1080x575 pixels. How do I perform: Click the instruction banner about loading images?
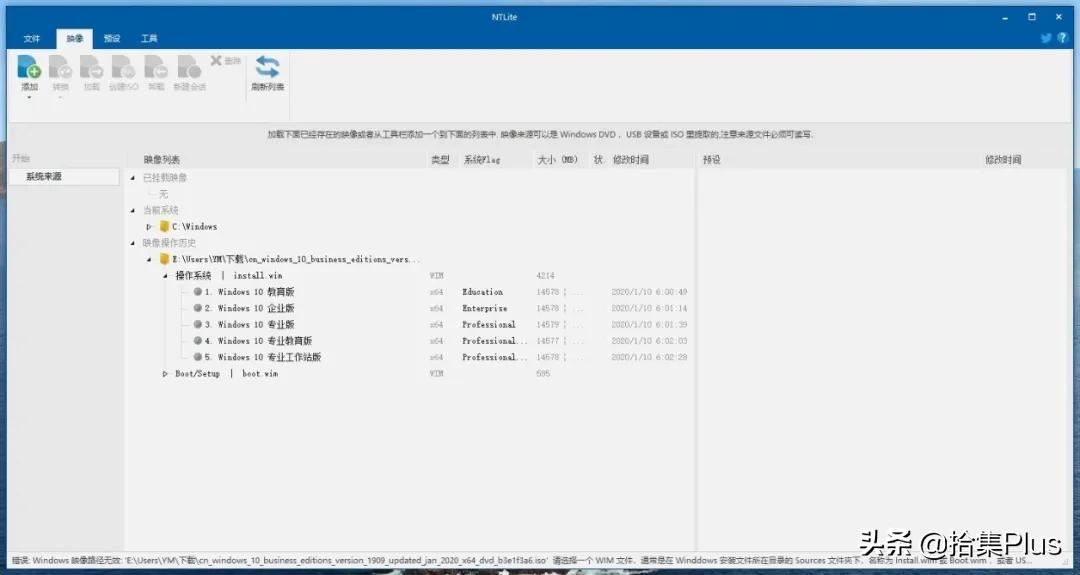point(540,134)
